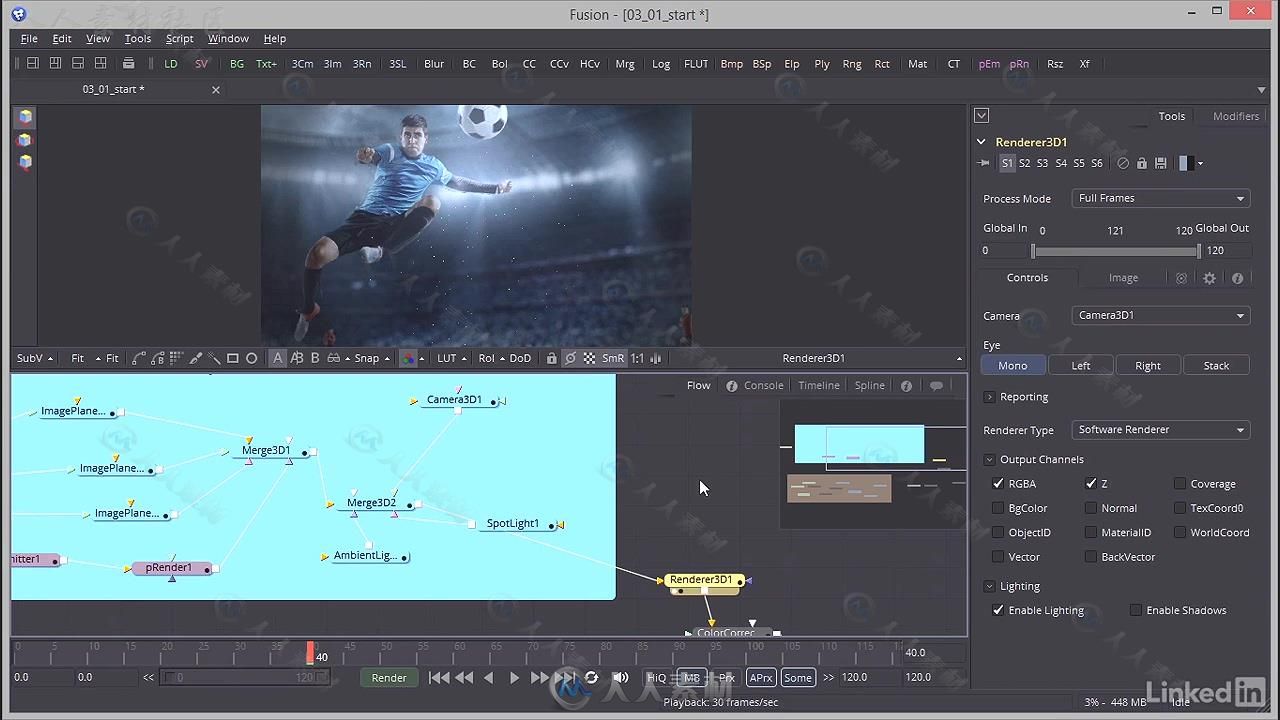Toggle the RGBA output channel checkbox
Viewport: 1280px width, 720px height.
[x=998, y=483]
